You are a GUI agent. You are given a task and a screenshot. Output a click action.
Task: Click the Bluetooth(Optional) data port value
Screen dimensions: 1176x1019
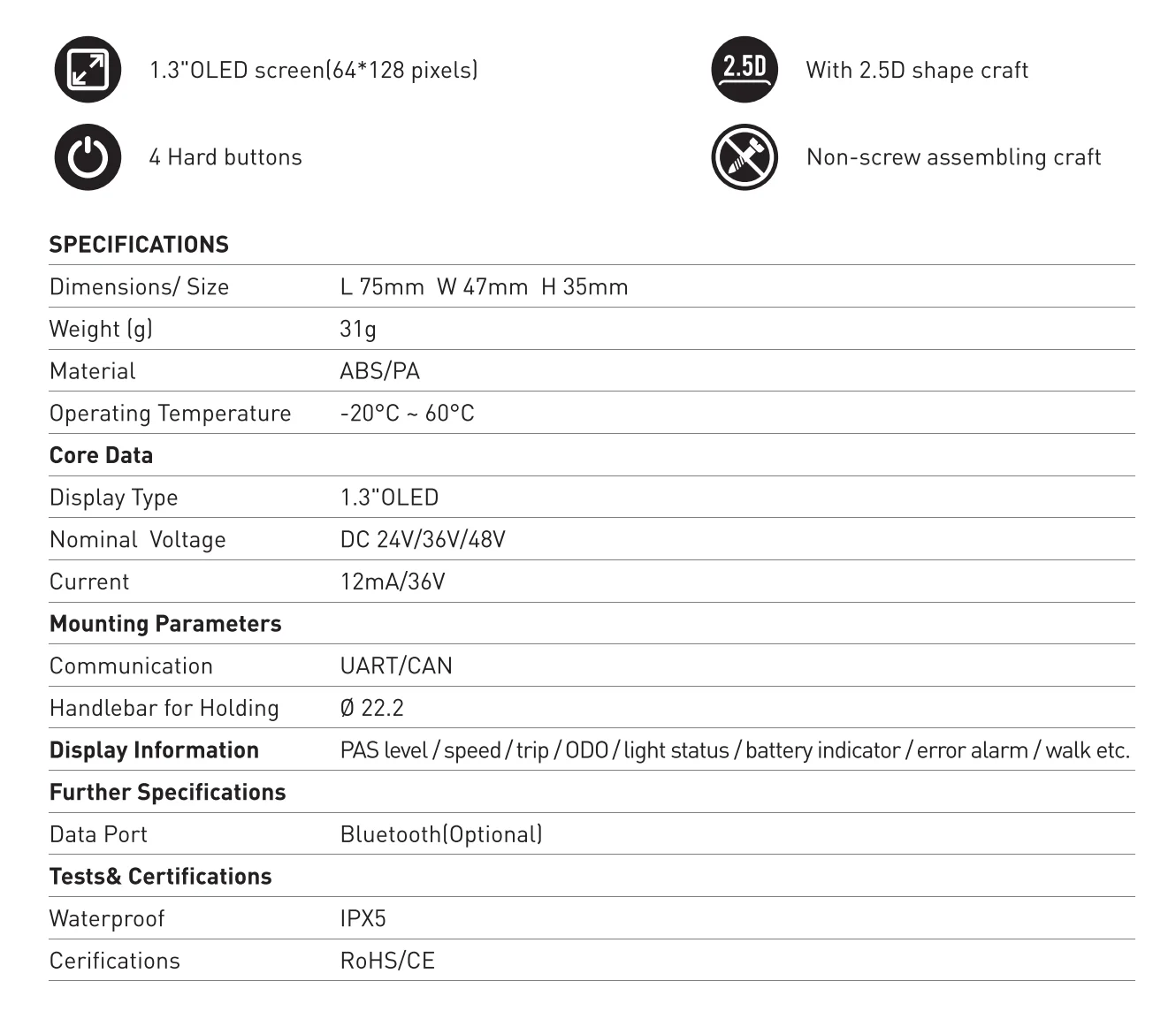pyautogui.click(x=441, y=834)
